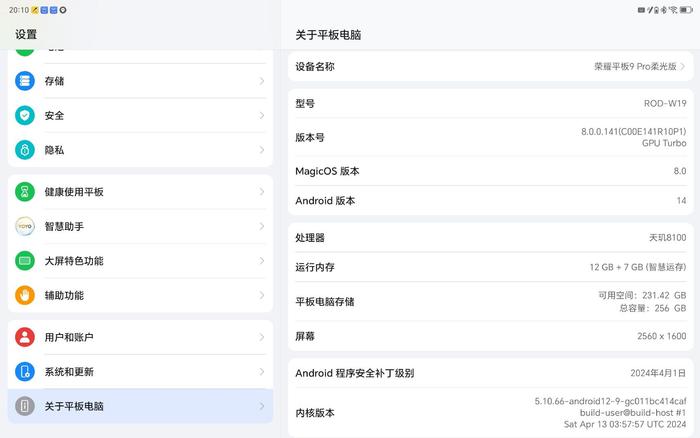This screenshot has width=700, height=438.
Task: Tap the MagicOS 版本 row
Action: 491,171
